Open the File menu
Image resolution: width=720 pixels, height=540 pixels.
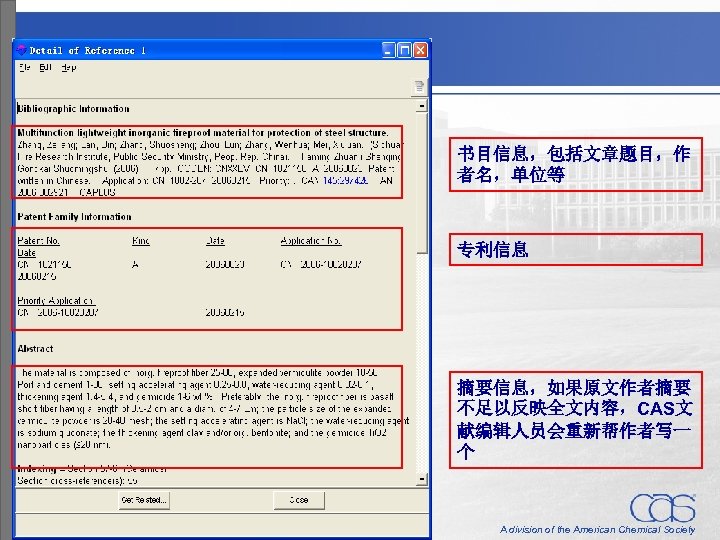click(x=24, y=68)
